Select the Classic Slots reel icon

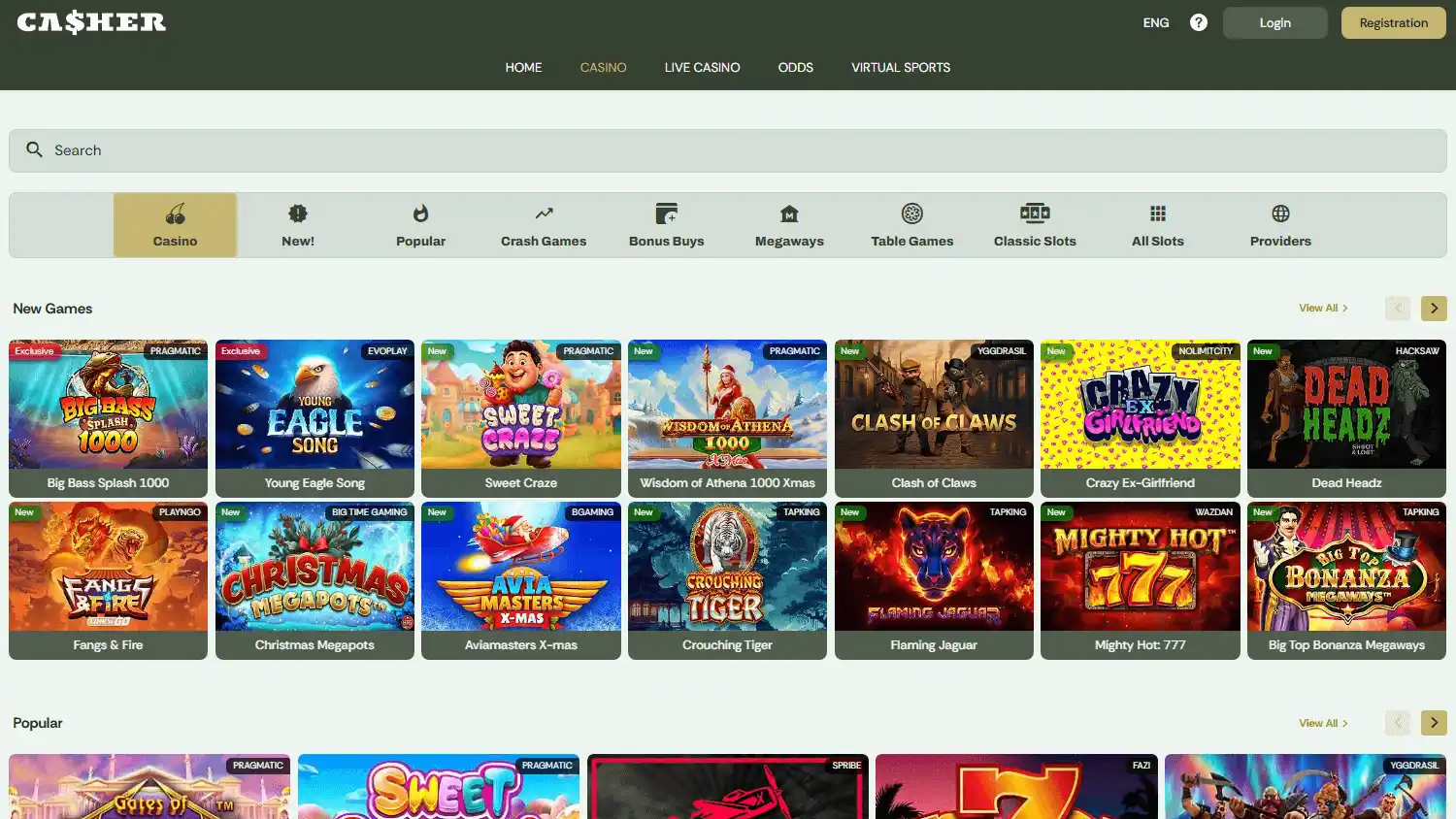pos(1035,213)
